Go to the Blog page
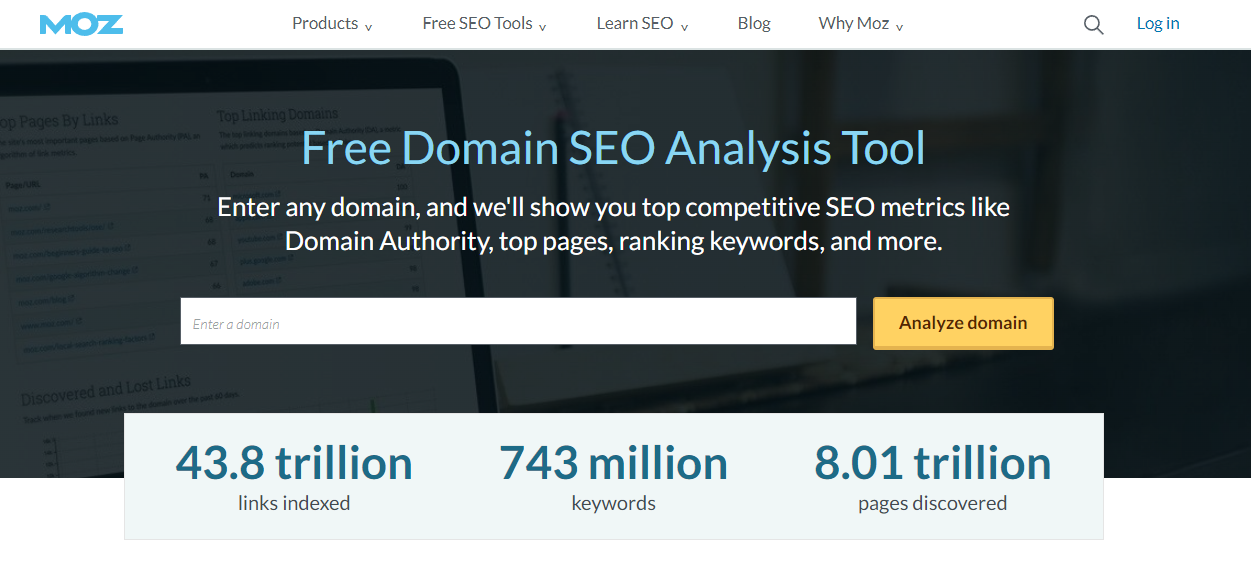 tap(754, 24)
